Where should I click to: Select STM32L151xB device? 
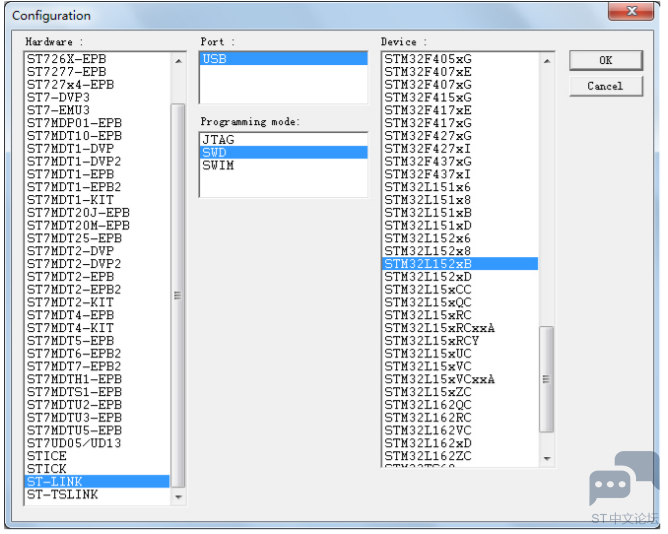[460, 213]
